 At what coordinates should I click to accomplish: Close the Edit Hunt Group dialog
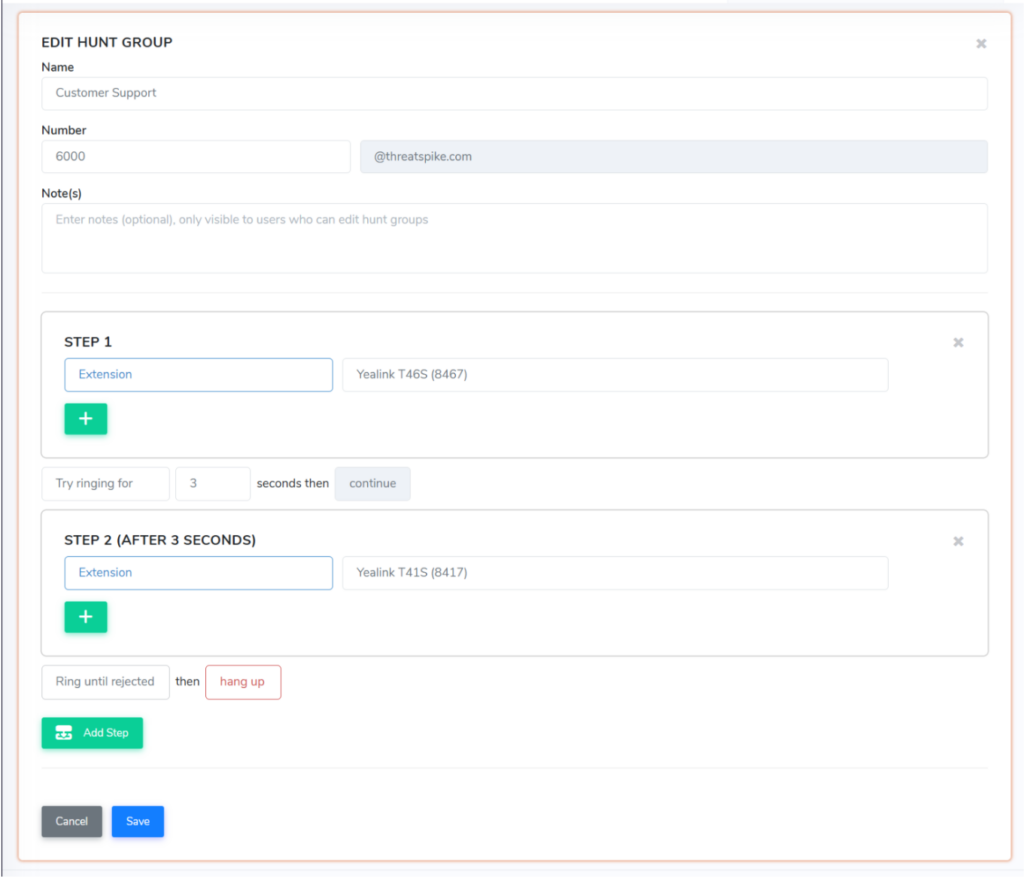[981, 44]
